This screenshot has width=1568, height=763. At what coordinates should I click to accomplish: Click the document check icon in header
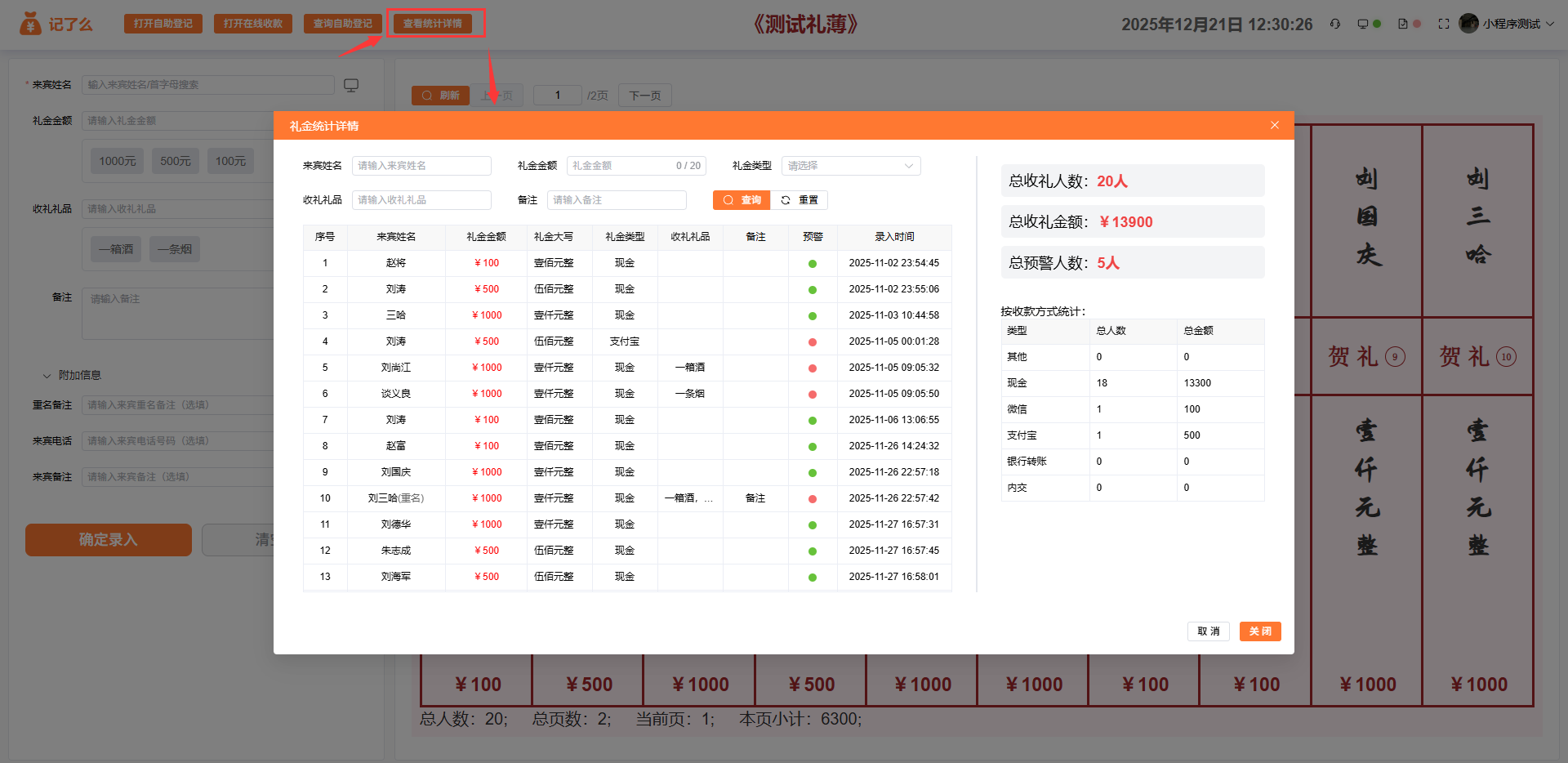click(x=1403, y=24)
